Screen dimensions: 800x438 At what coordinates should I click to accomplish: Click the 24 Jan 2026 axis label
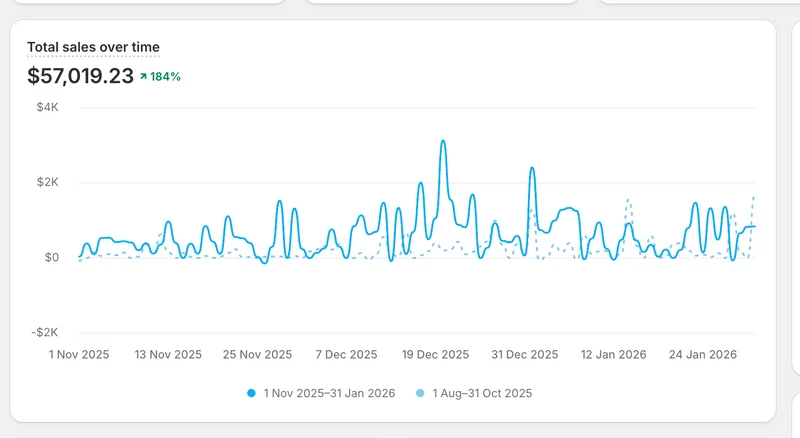[703, 354]
